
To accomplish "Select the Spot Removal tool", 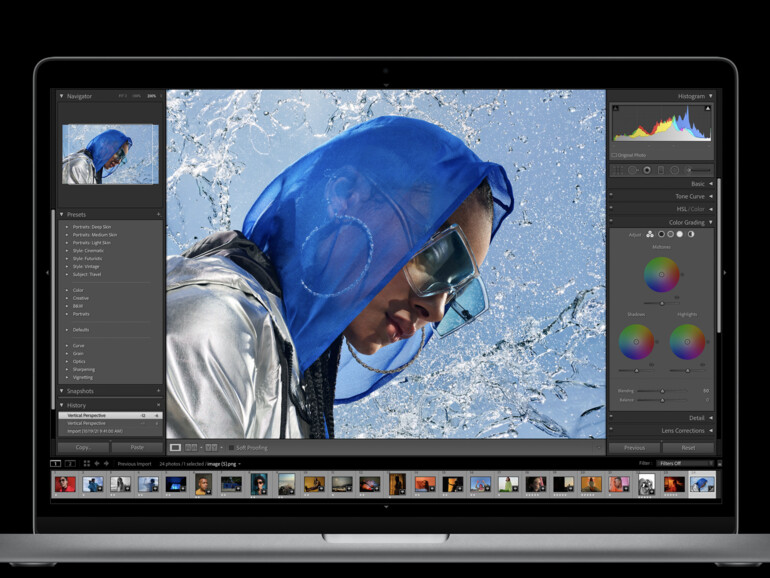I will [x=633, y=170].
